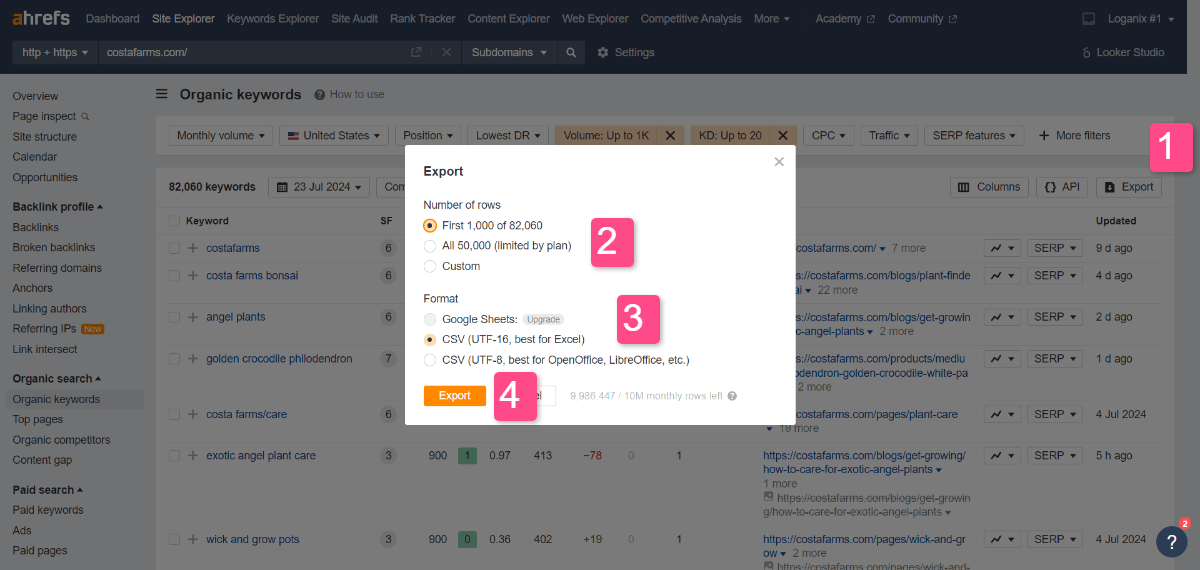Open United States country dropdown
The width and height of the screenshot is (1200, 570).
(334, 135)
